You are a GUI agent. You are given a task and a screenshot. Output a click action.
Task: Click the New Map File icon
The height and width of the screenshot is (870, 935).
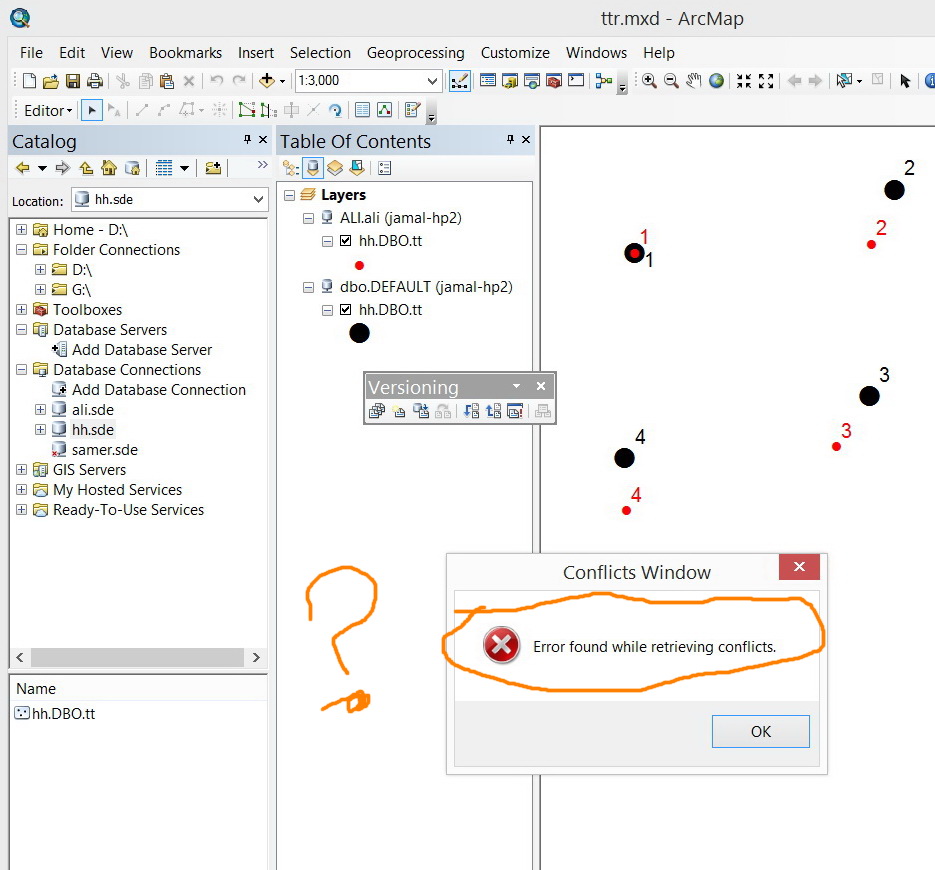click(x=29, y=81)
